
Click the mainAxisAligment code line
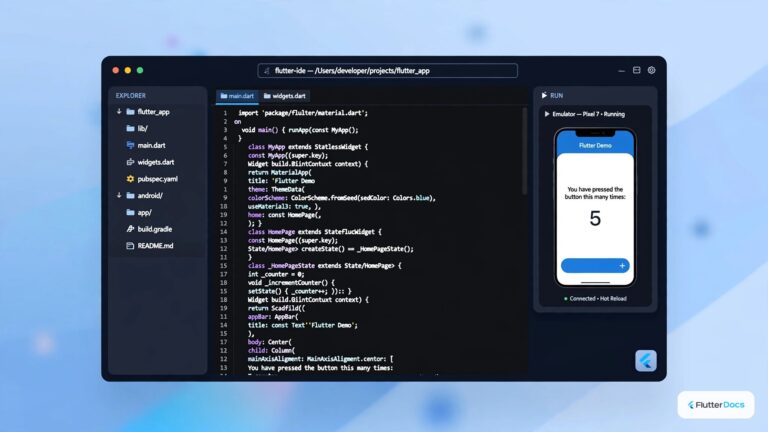(x=320, y=359)
